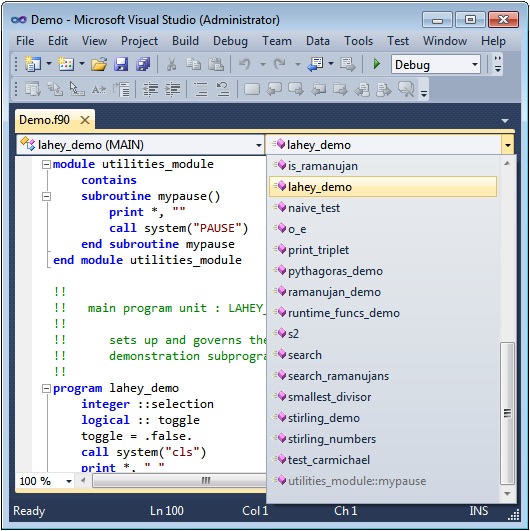Open the Debug menu

[x=230, y=41]
